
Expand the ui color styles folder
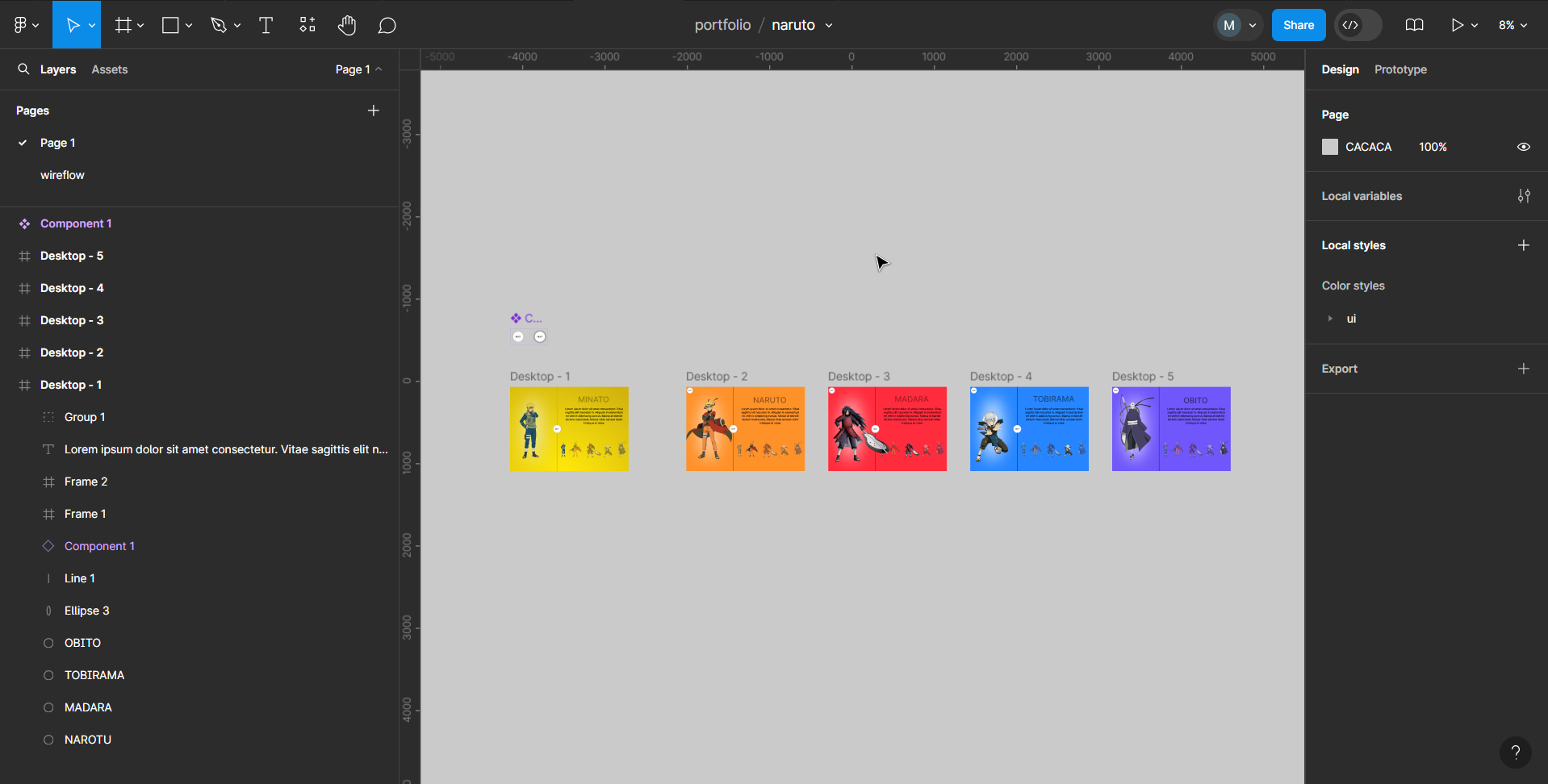point(1330,319)
